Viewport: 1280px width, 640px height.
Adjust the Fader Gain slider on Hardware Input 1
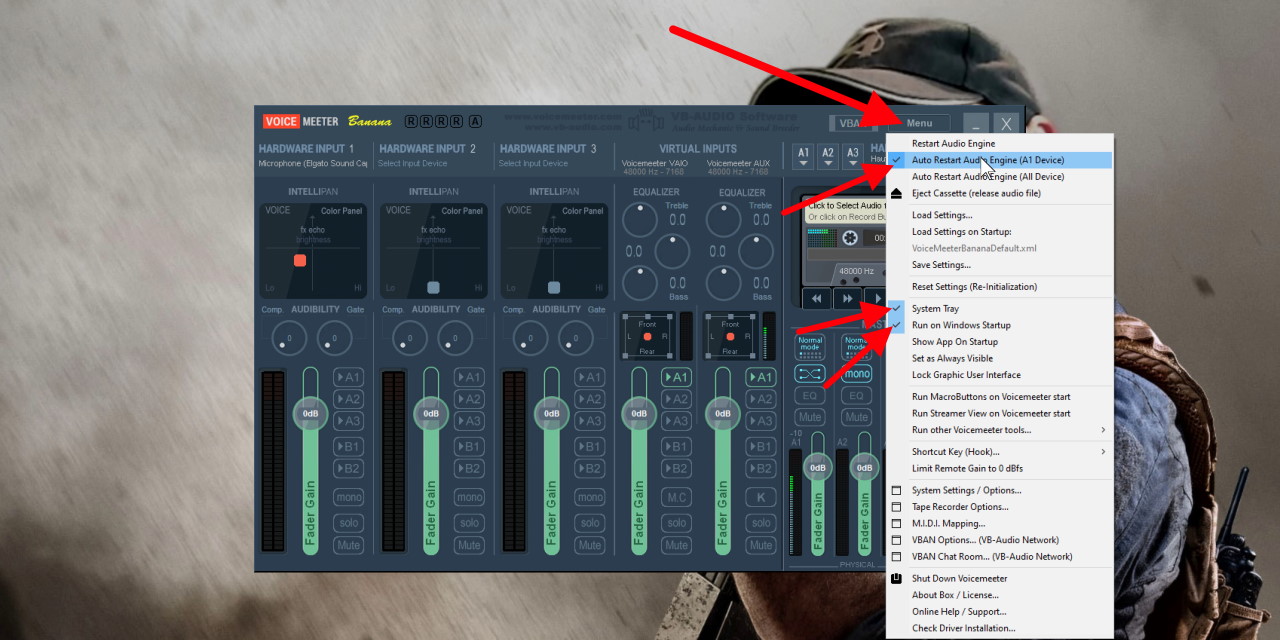pyautogui.click(x=309, y=412)
